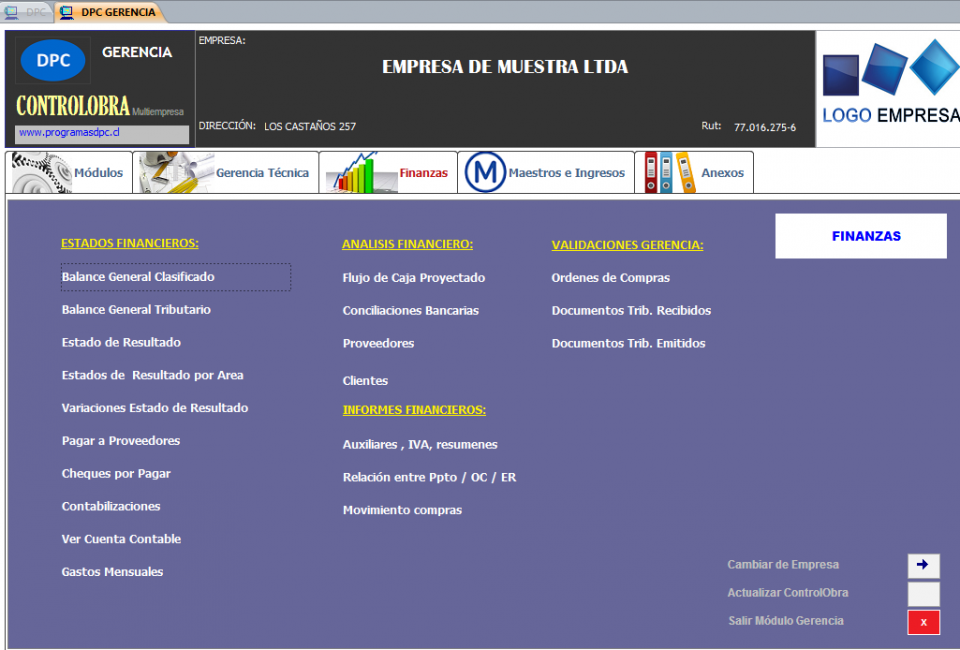Switch to the inactive DPC window tab
The width and height of the screenshot is (960, 650).
(x=27, y=12)
